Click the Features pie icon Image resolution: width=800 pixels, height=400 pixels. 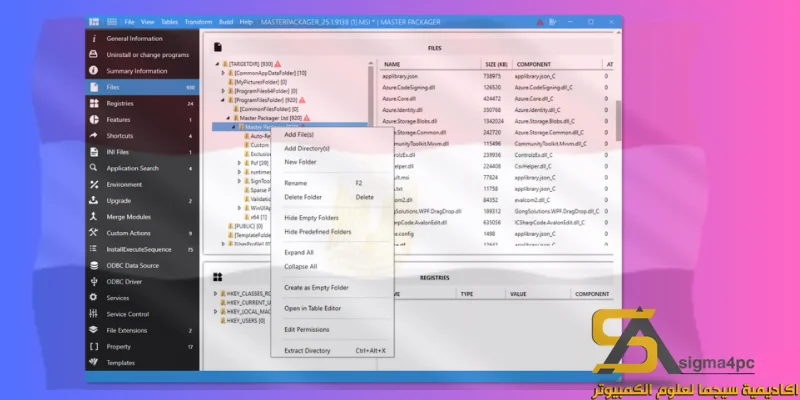pos(93,119)
